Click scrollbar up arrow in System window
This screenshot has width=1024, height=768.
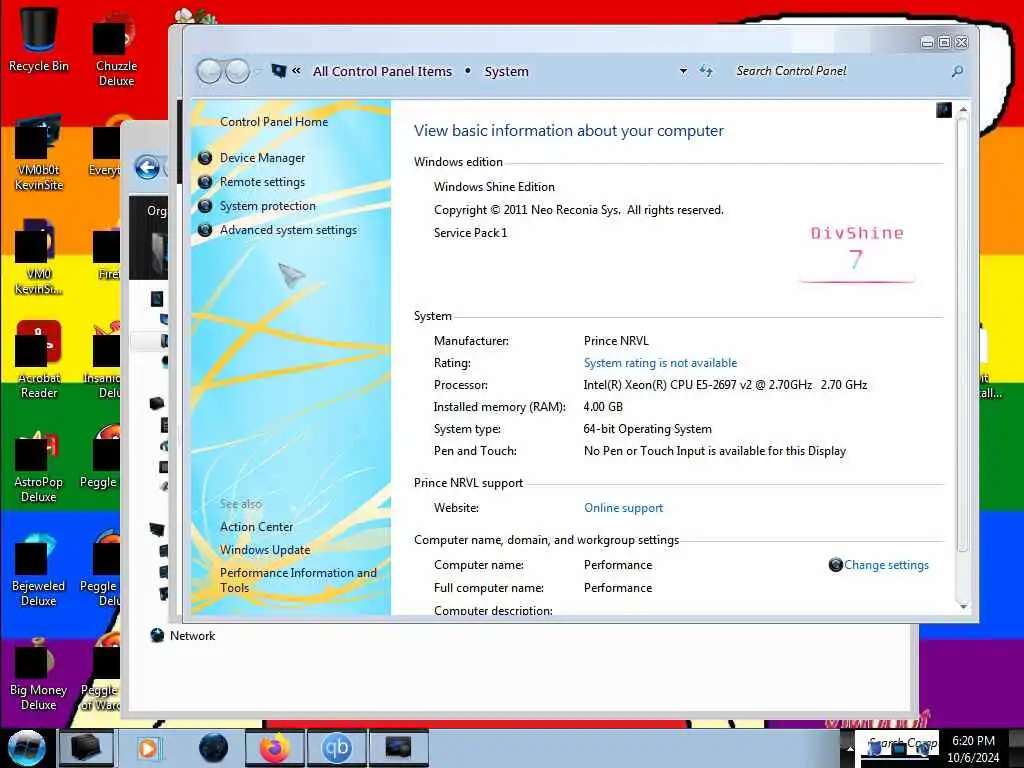(x=963, y=109)
